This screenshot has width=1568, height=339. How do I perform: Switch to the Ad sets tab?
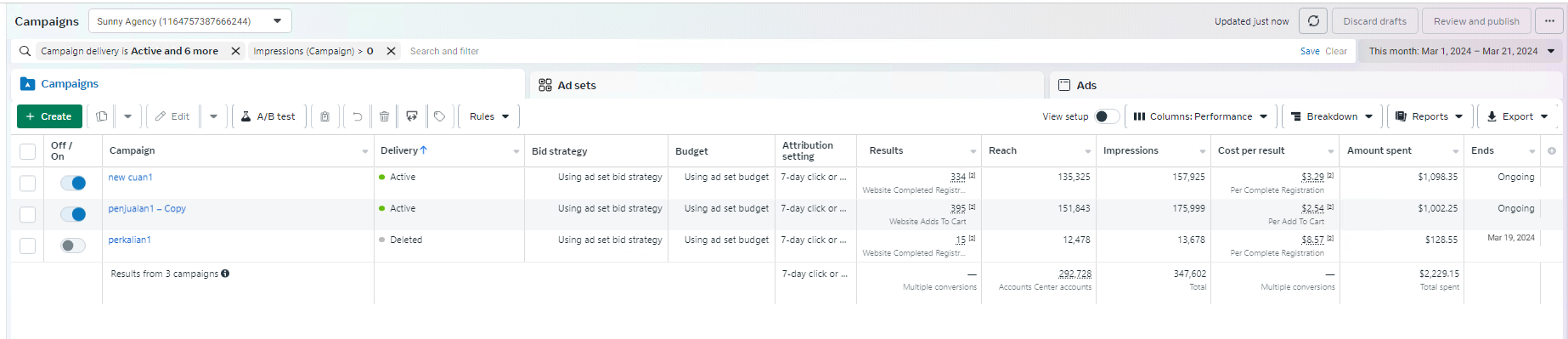[x=787, y=85]
